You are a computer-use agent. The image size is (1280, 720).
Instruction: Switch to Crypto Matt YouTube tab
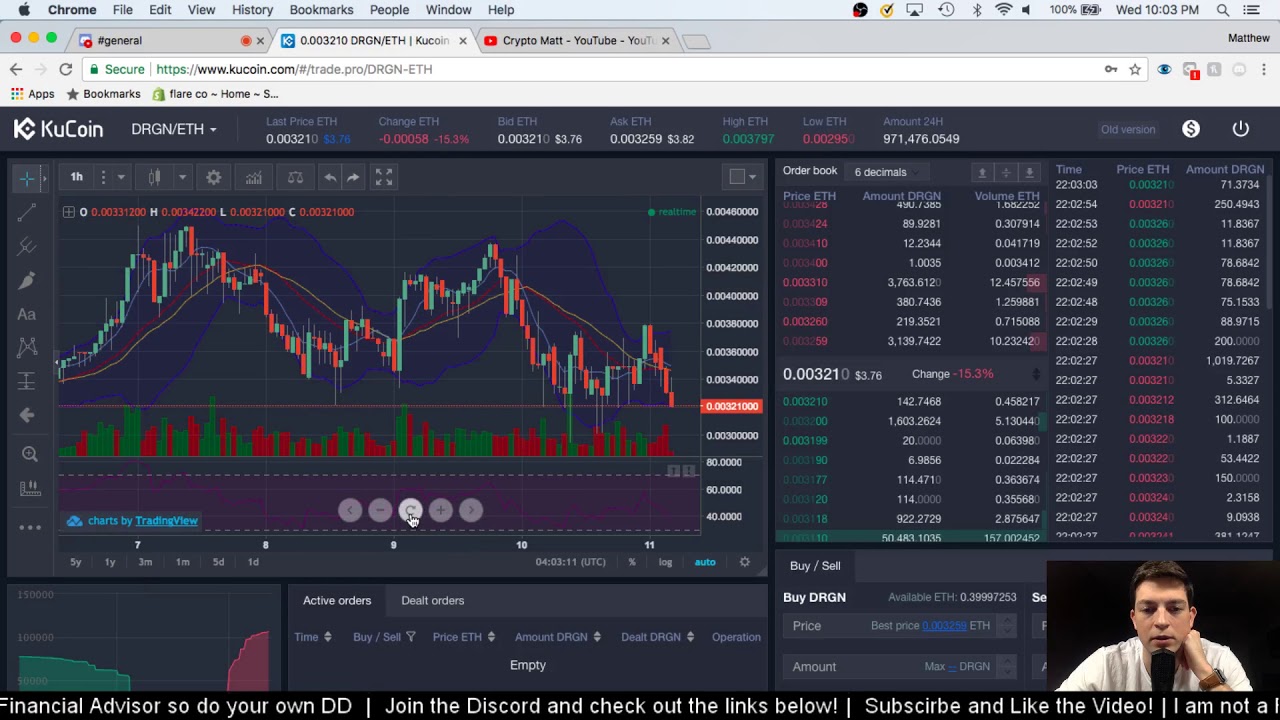[576, 41]
